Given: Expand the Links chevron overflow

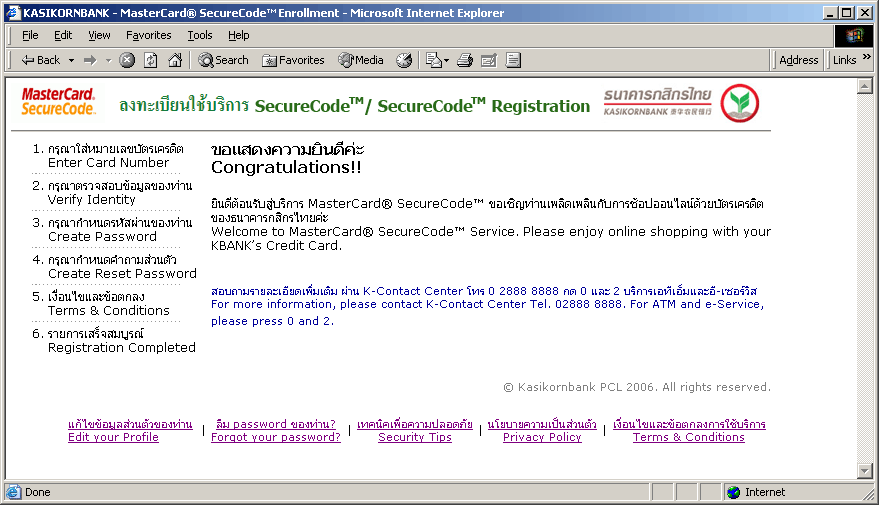Looking at the screenshot, I should click(867, 57).
